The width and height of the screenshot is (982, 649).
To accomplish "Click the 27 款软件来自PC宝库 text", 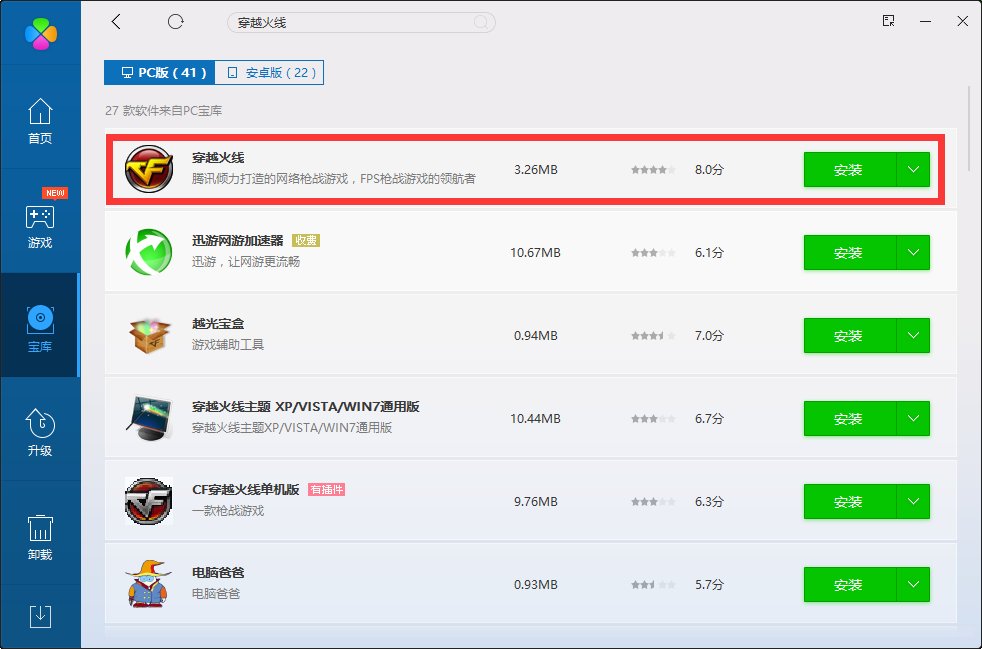I will [x=163, y=111].
